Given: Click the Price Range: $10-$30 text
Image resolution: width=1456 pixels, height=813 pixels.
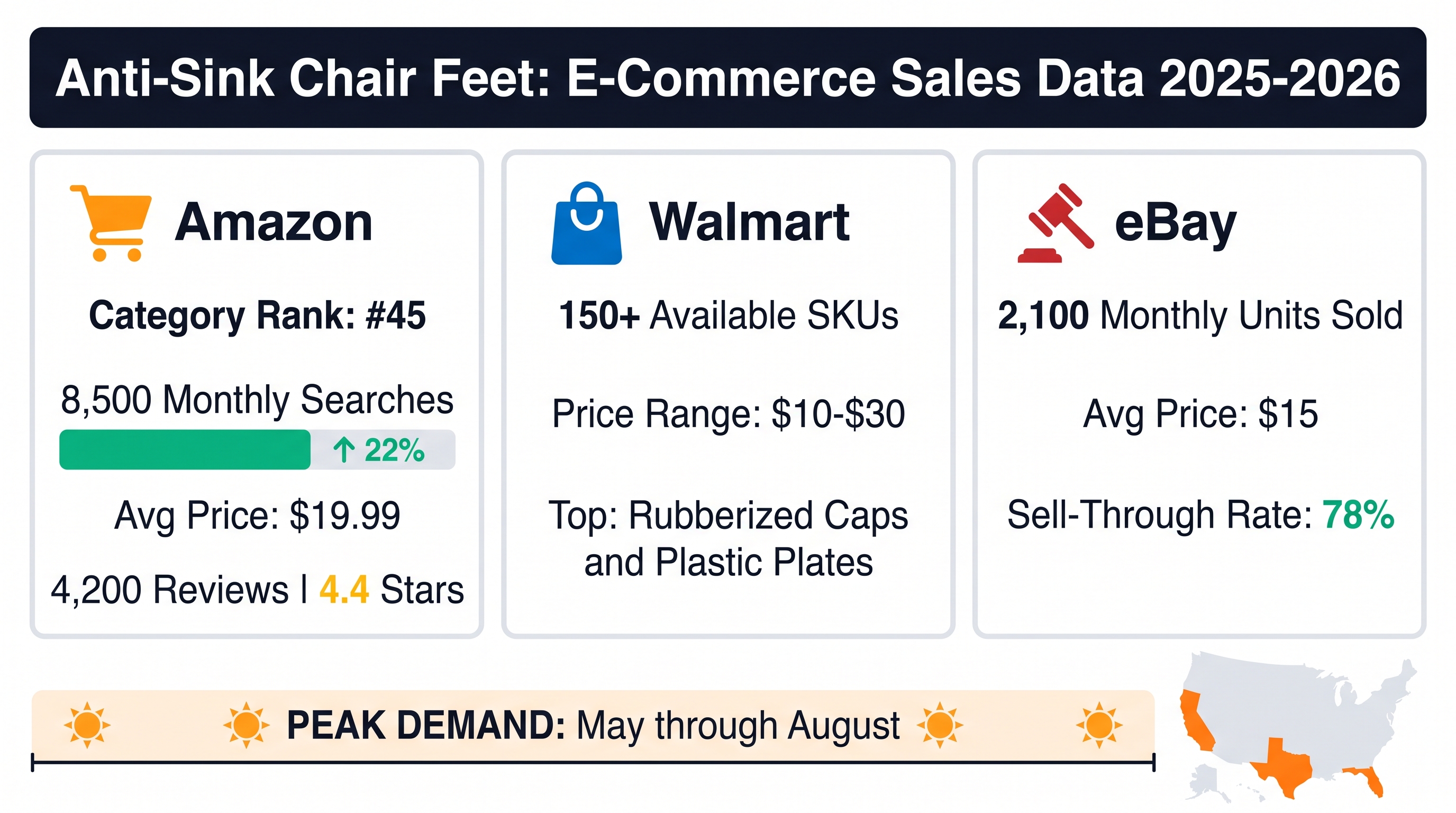Looking at the screenshot, I should pyautogui.click(x=729, y=414).
